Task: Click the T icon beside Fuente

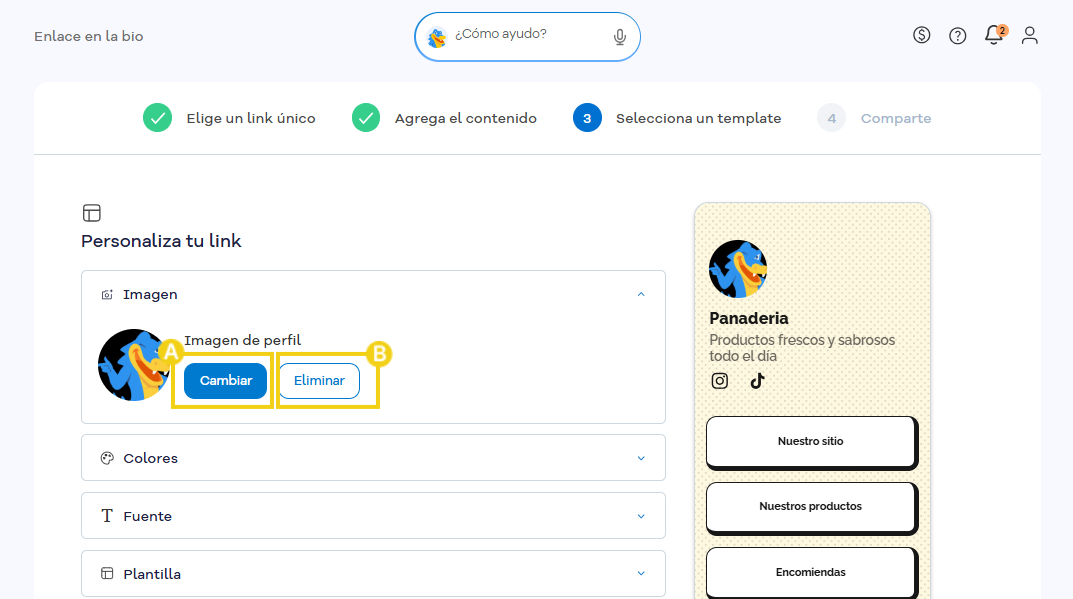Action: (x=107, y=515)
